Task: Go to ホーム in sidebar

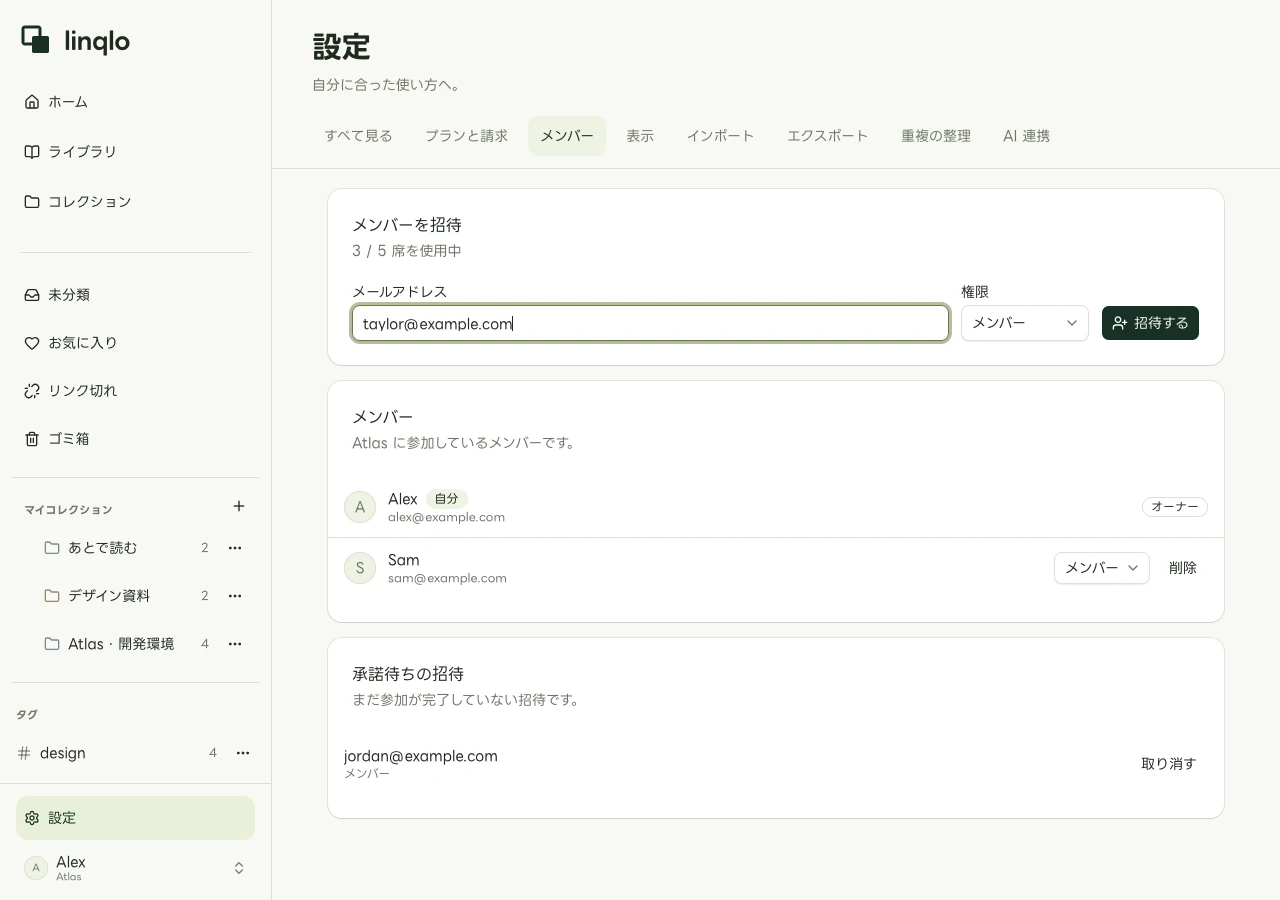Action: (135, 102)
